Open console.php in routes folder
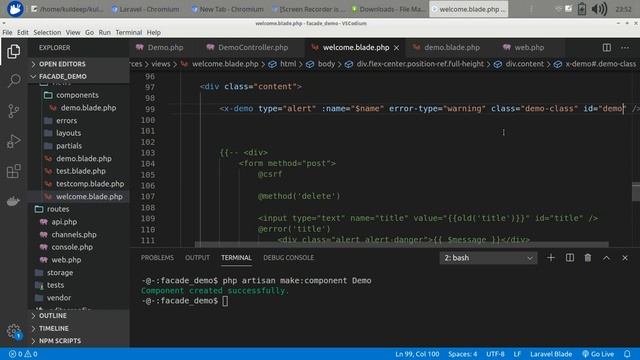Screen dimensions: 640x360 coord(72,247)
